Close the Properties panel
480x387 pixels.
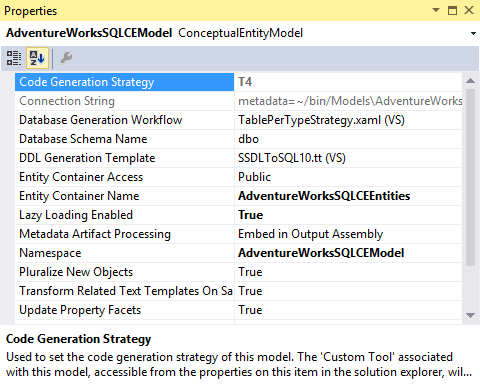click(469, 10)
